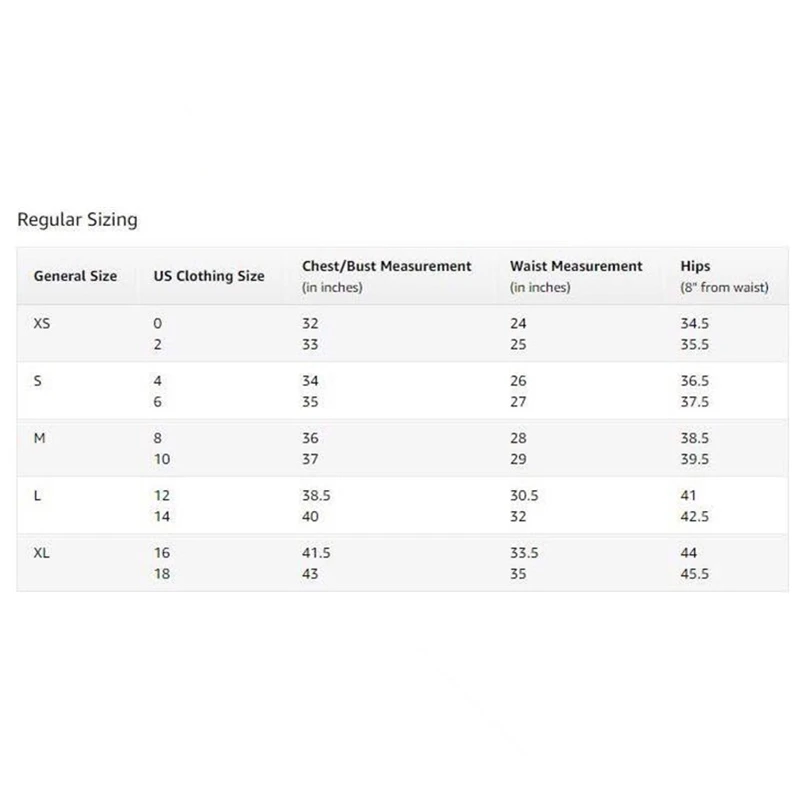Click chest measurement value 41.5
This screenshot has height=800, width=800.
316,553
